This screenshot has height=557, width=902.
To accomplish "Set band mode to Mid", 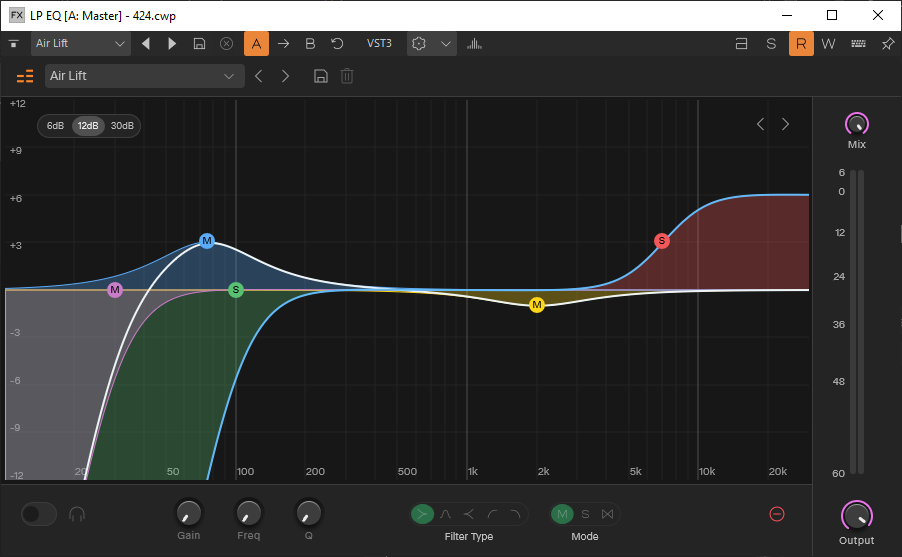I will (563, 514).
